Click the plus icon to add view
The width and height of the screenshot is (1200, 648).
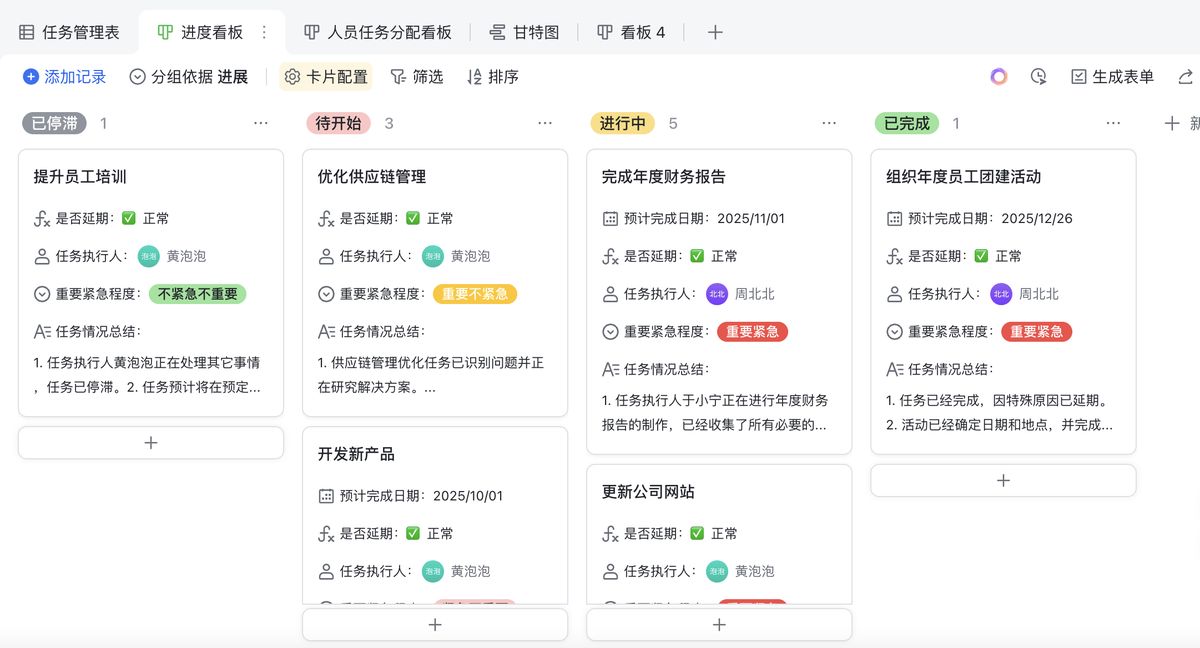pos(715,32)
